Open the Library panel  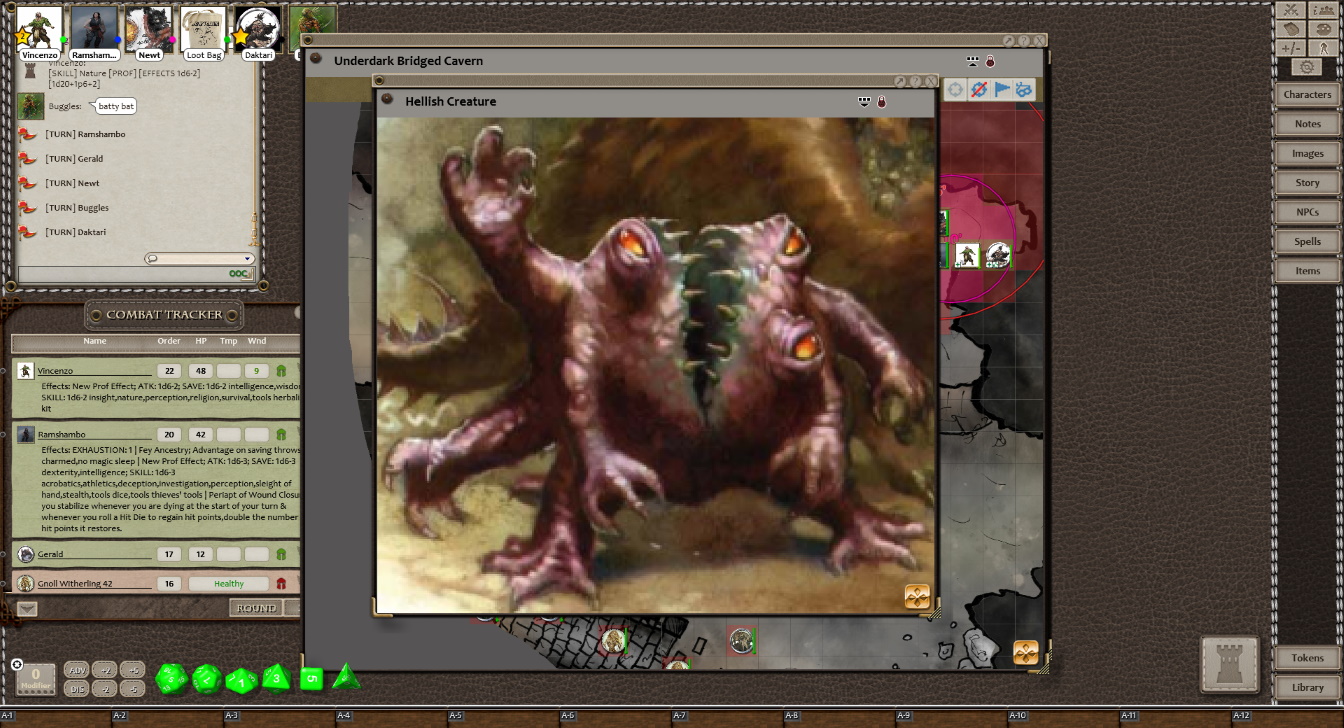point(1307,687)
